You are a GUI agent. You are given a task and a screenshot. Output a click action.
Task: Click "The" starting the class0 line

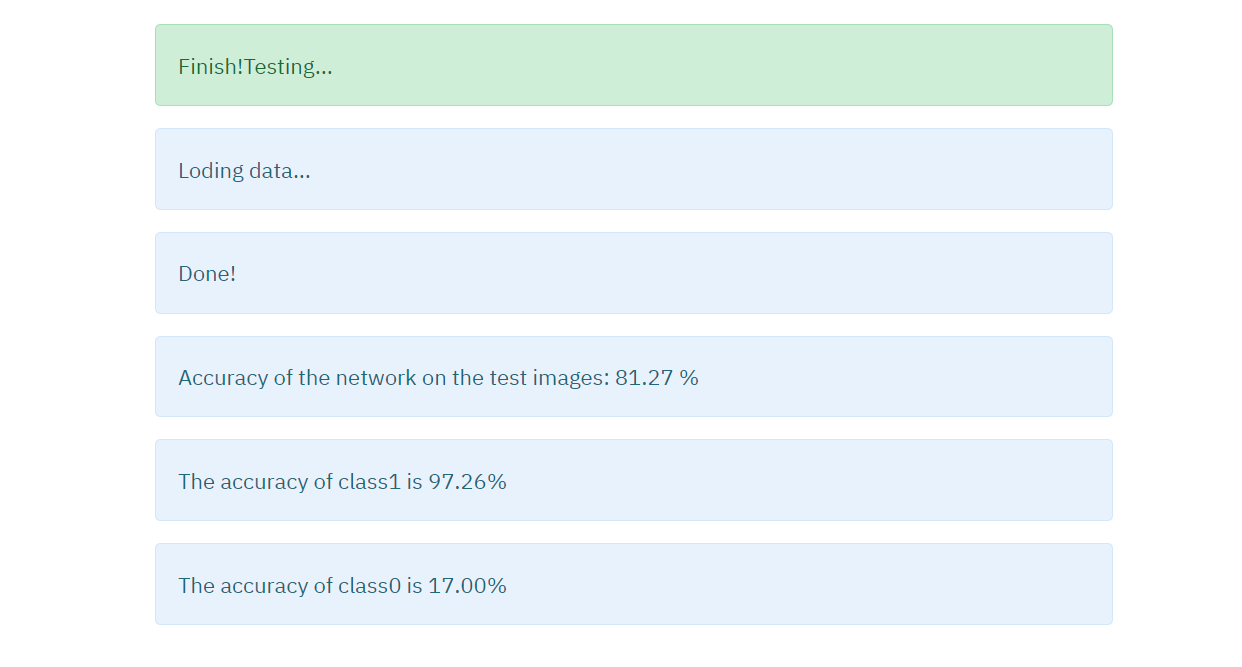pyautogui.click(x=196, y=586)
